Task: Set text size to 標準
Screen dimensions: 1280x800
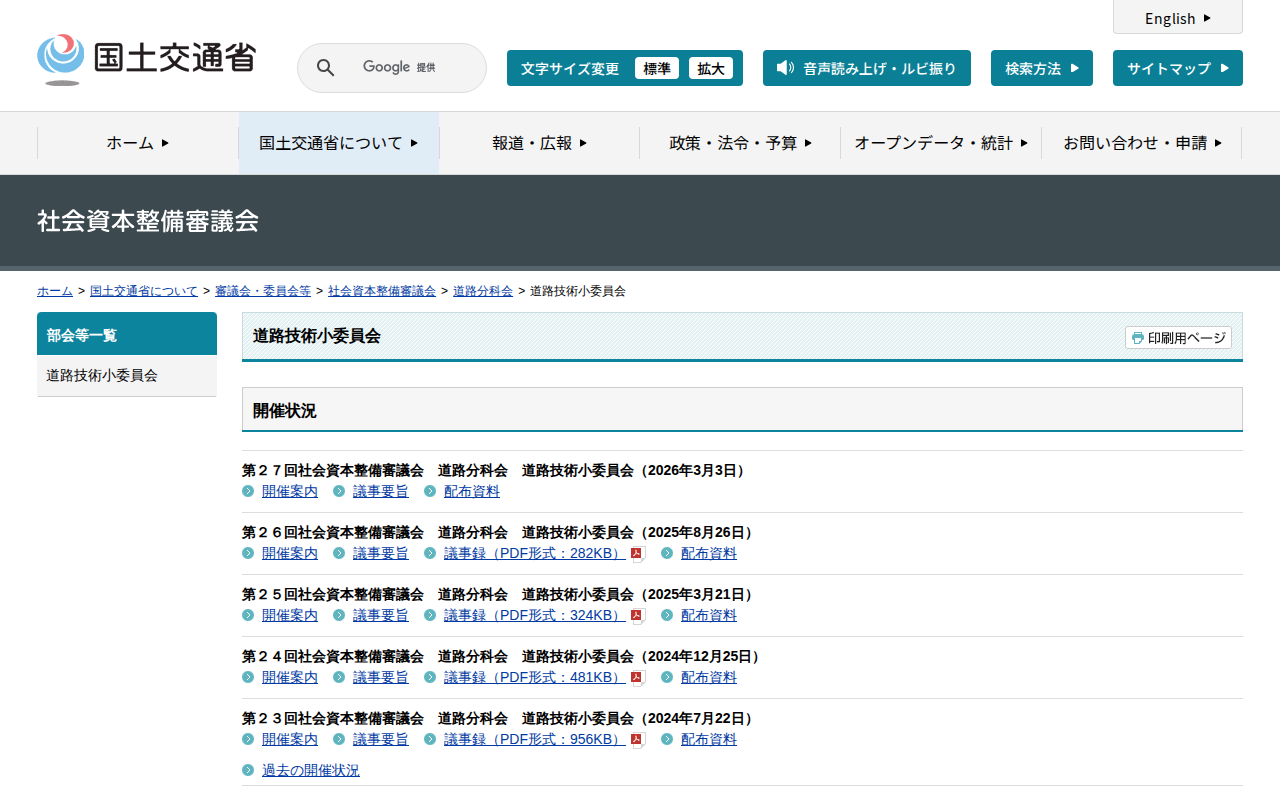Action: tap(657, 68)
